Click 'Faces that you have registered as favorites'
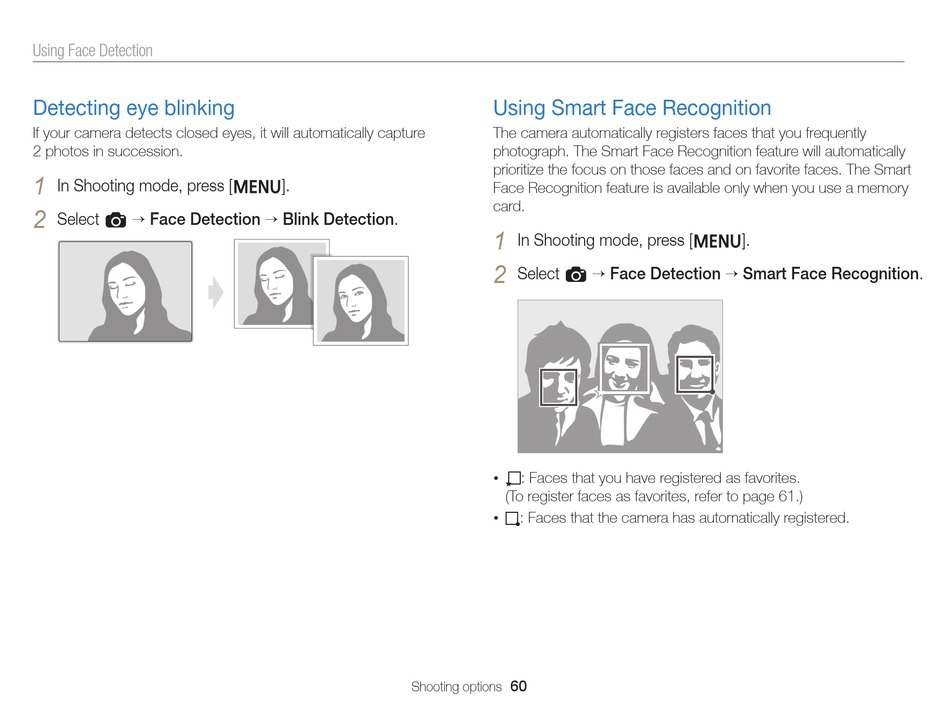This screenshot has height=703, width=950. point(663,478)
